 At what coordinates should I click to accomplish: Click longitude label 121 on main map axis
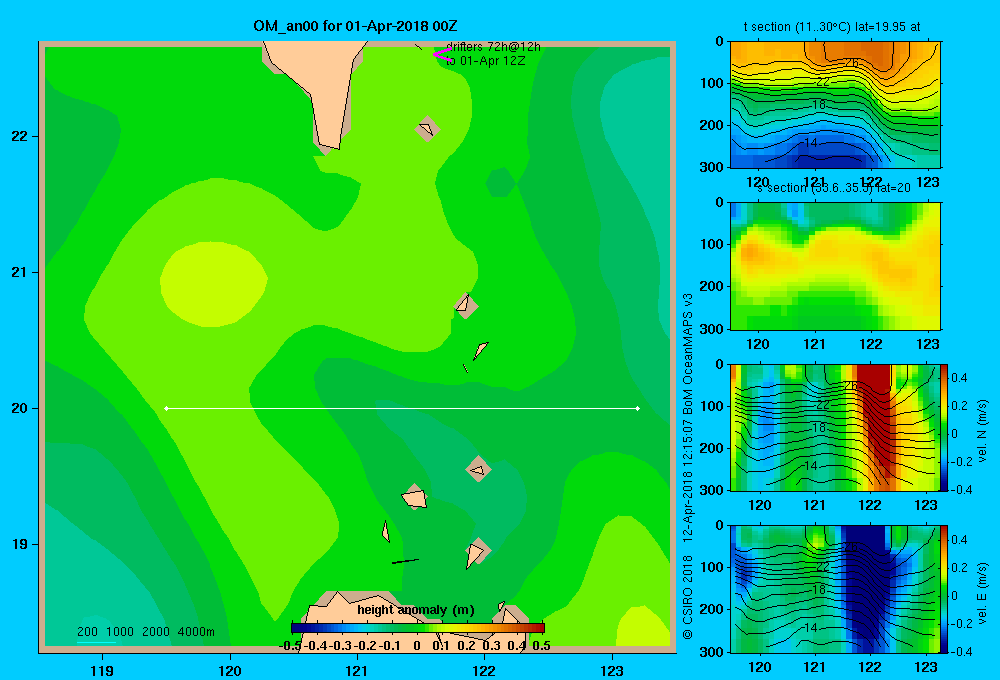pyautogui.click(x=357, y=670)
